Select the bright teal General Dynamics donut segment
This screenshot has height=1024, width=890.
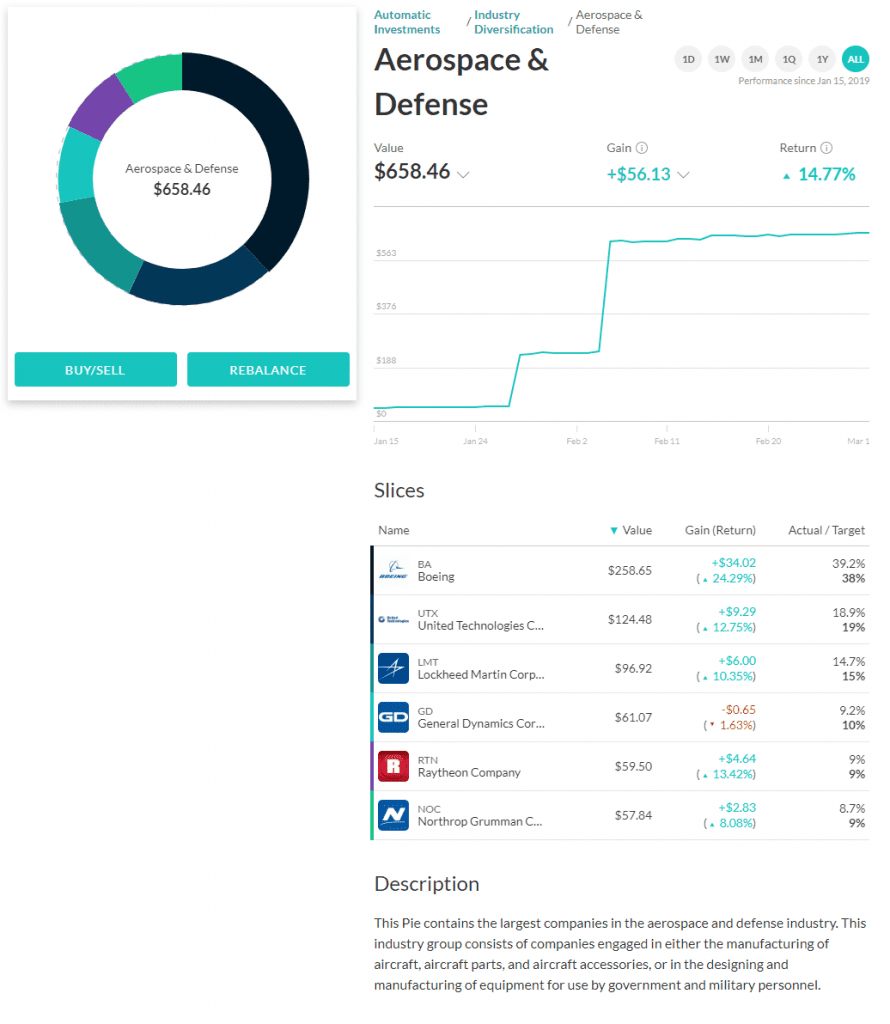(x=77, y=167)
